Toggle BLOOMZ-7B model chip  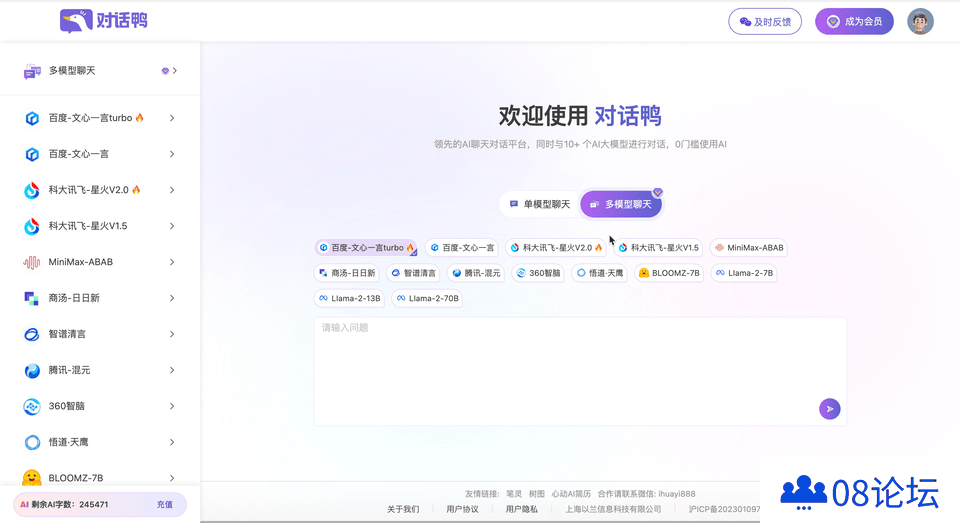tap(669, 273)
